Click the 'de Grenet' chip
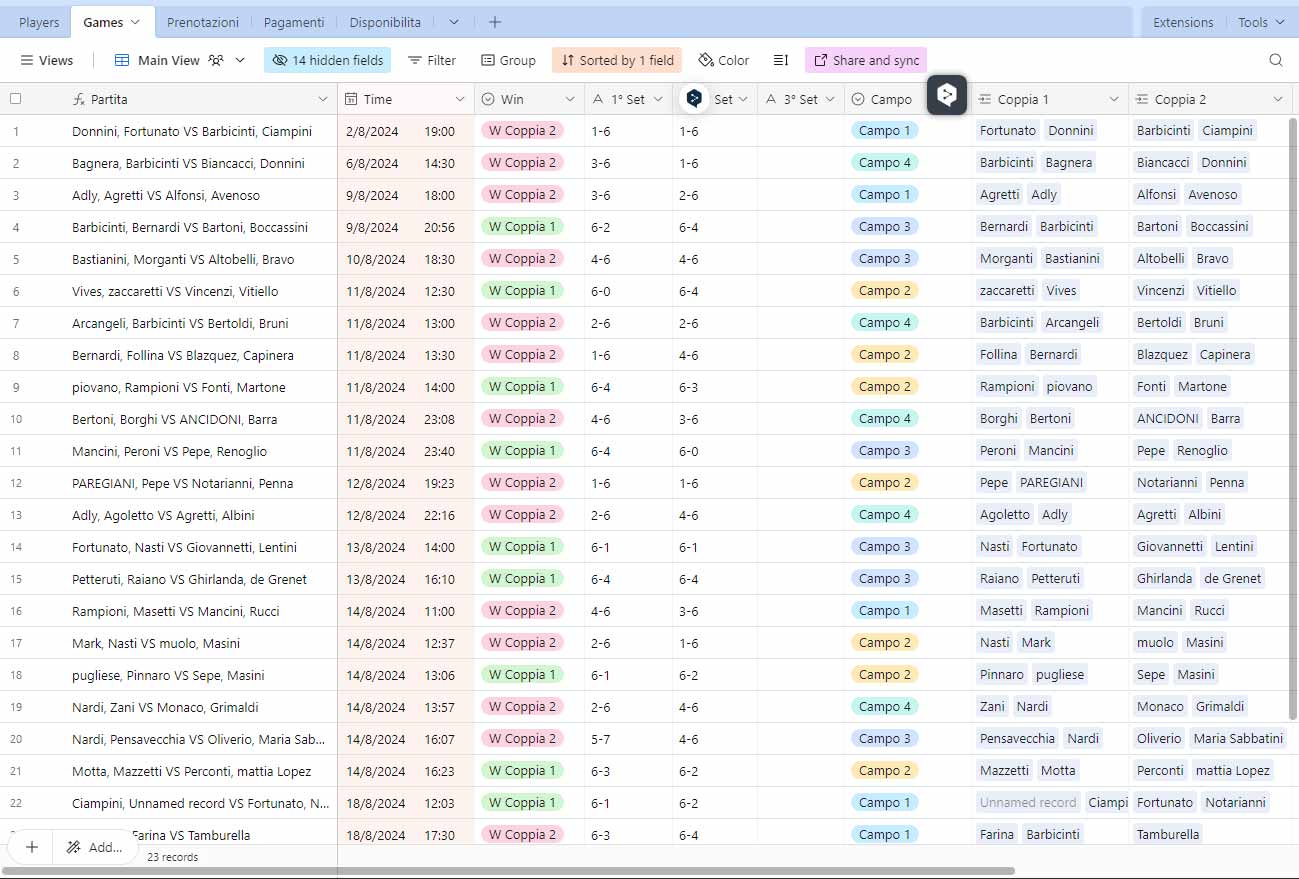1299x879 pixels. (1233, 578)
